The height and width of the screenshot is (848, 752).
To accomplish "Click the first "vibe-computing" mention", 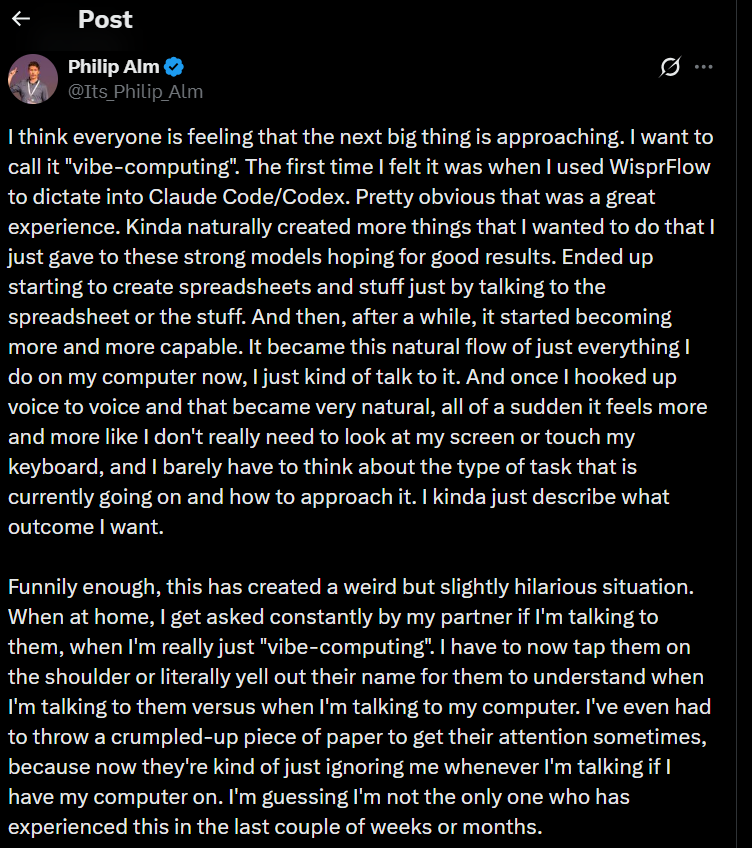I will tap(151, 167).
